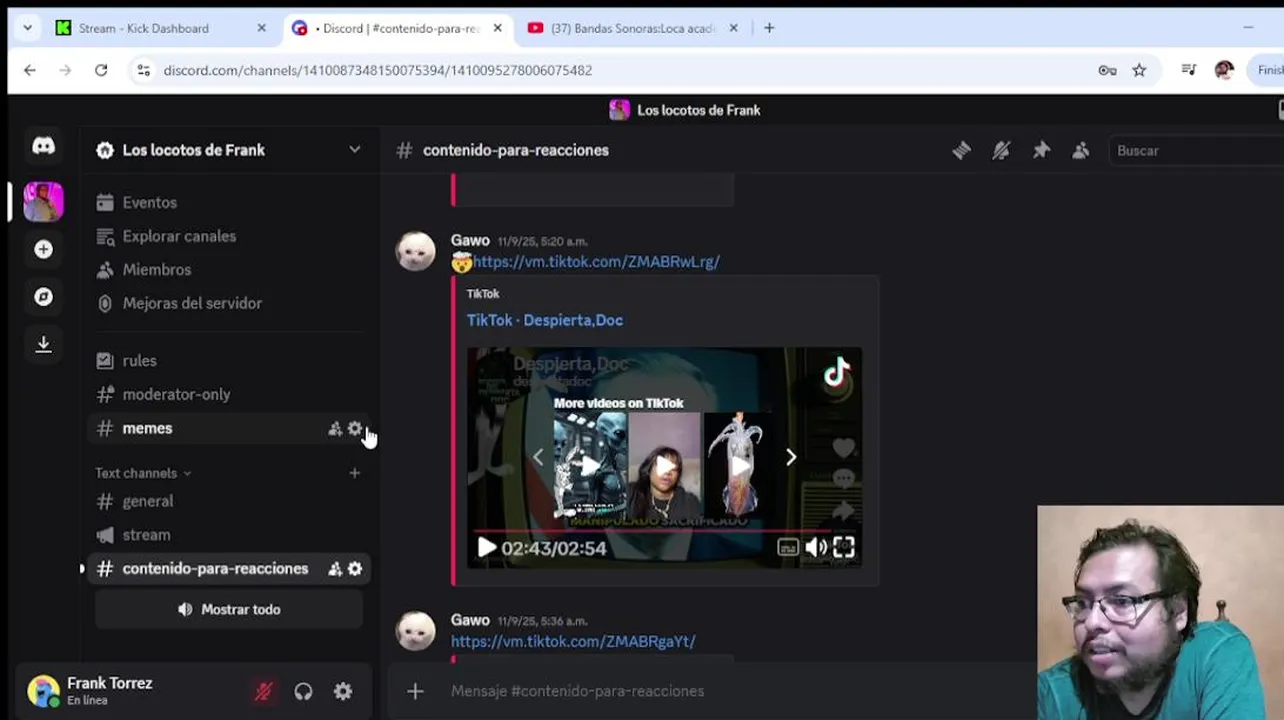Switch to YouTube Bandas Sonoras tab

(632, 28)
